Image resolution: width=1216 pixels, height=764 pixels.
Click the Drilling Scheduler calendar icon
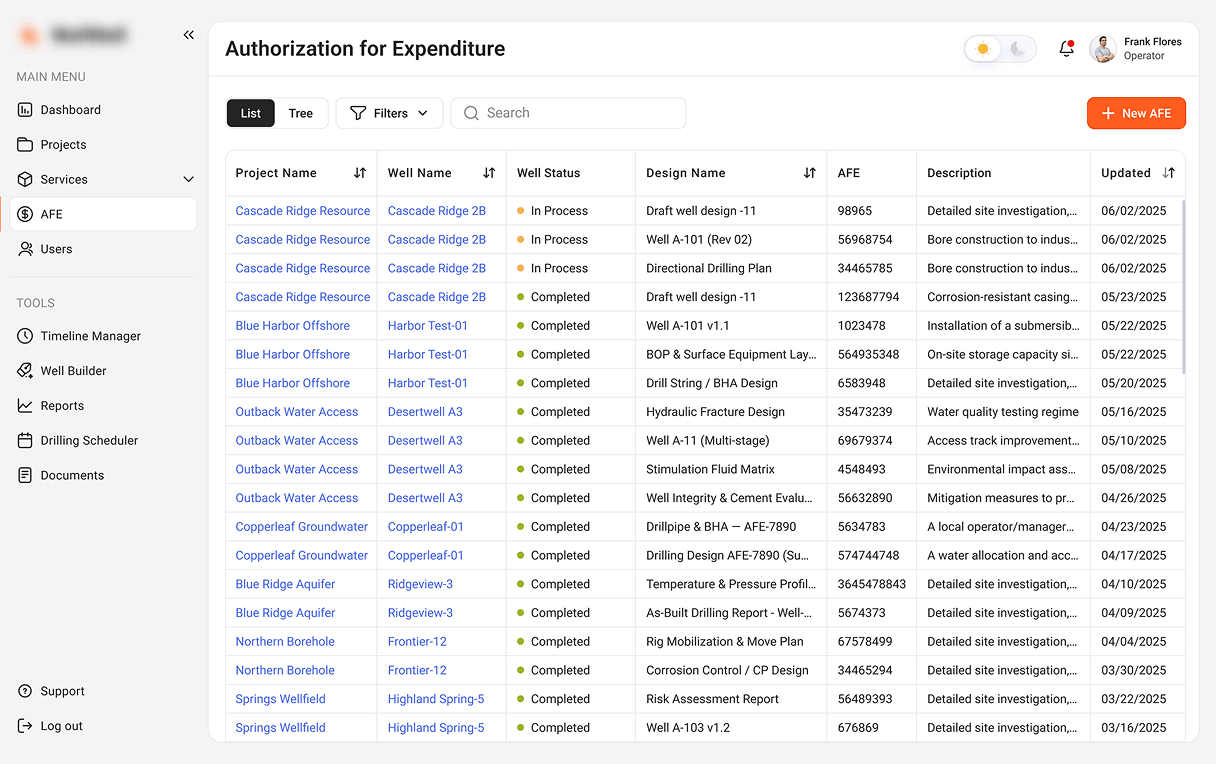pyautogui.click(x=25, y=441)
